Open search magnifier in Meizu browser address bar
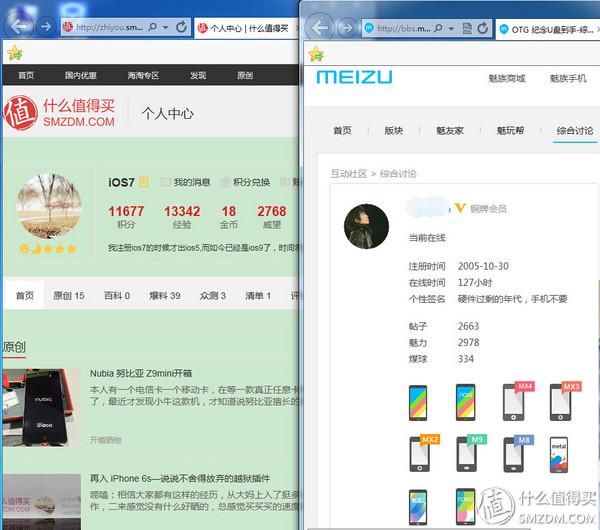Image resolution: width=600 pixels, height=530 pixels. click(439, 28)
